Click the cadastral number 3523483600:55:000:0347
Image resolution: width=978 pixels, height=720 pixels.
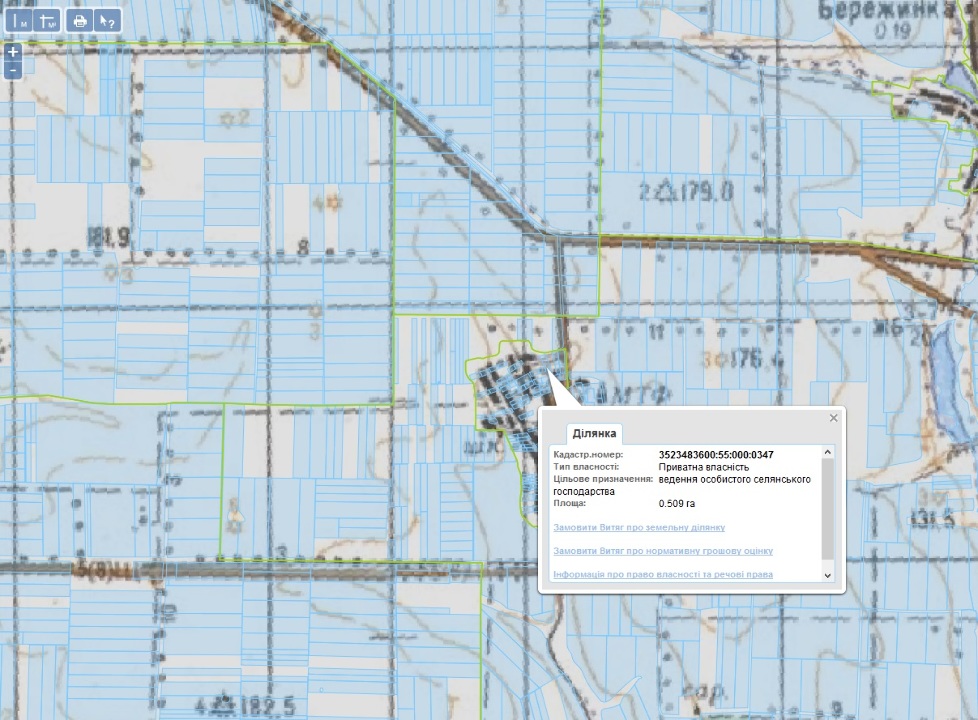[x=716, y=455]
